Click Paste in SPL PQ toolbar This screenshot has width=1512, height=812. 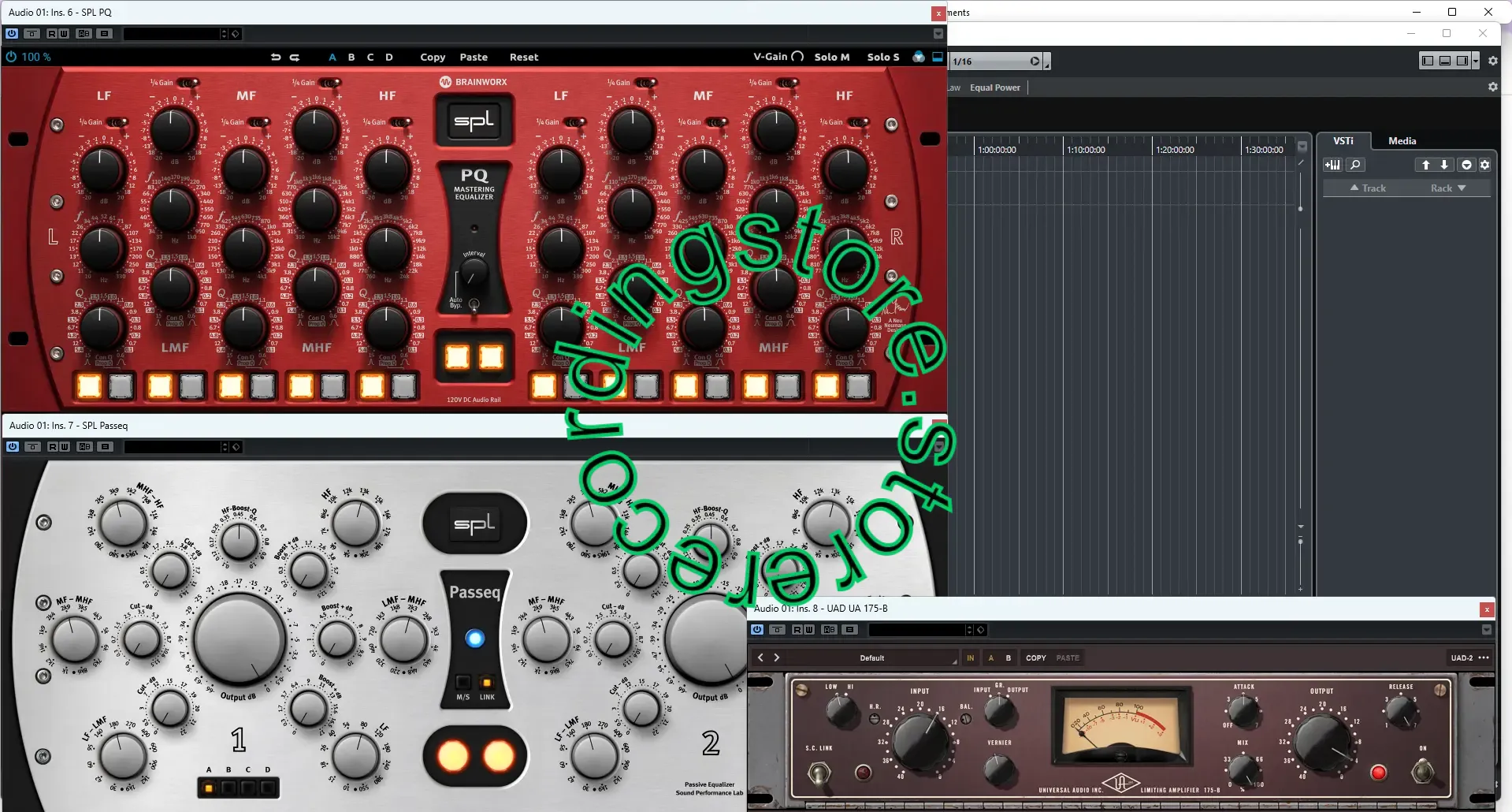[474, 57]
